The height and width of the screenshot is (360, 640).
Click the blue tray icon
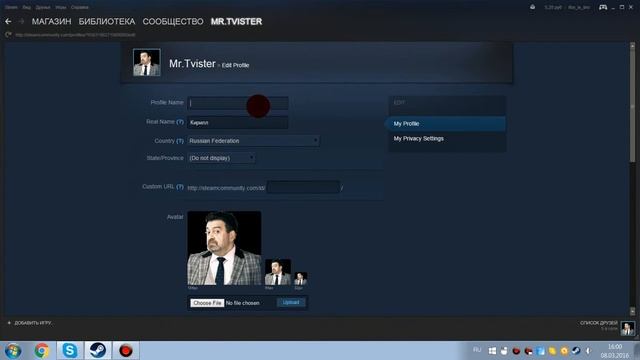540,351
